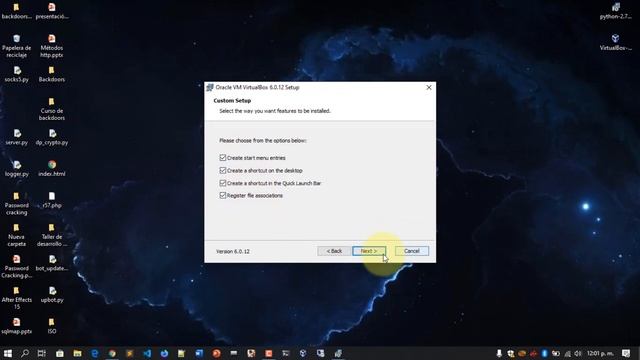
Task: Select Curso de backdoors folder
Action: tap(52, 109)
